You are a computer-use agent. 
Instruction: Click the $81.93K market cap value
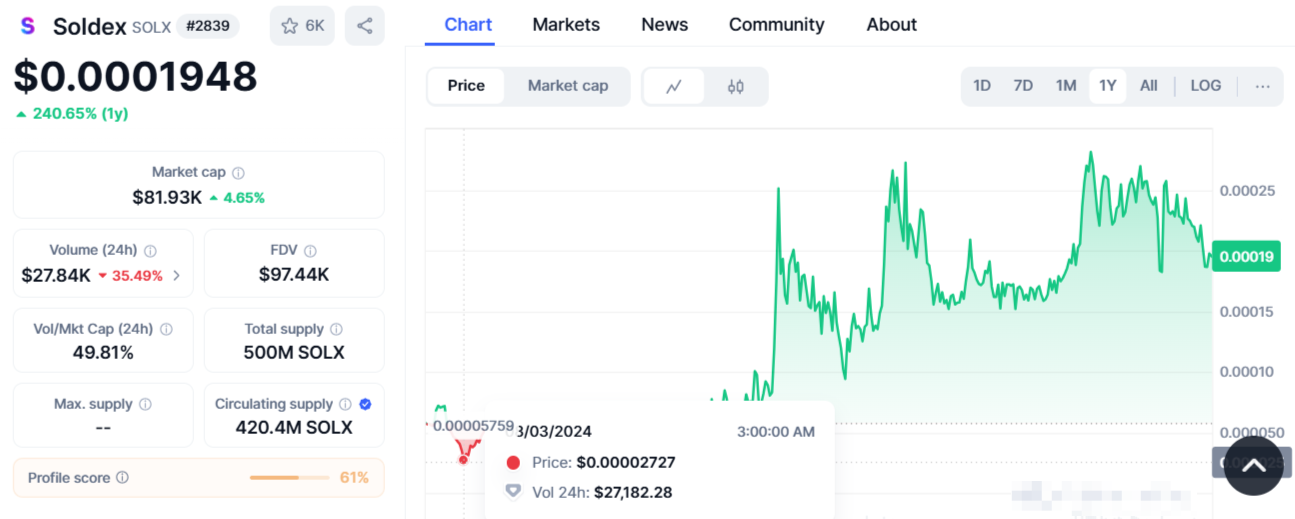click(x=167, y=197)
